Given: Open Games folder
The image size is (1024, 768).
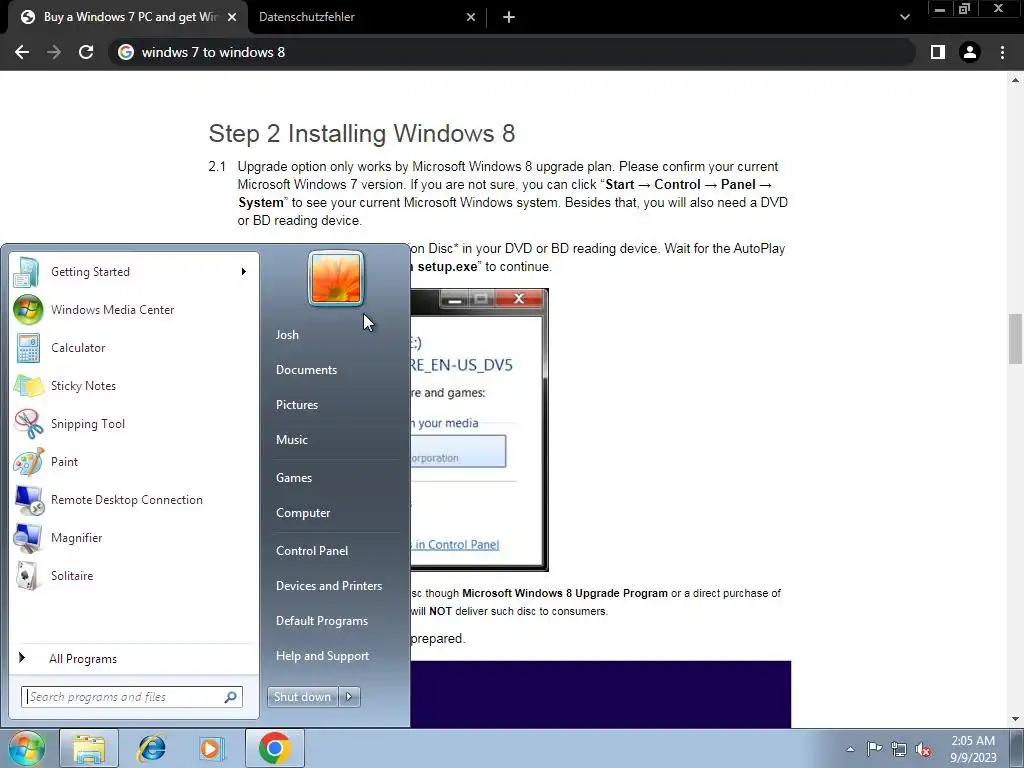Looking at the screenshot, I should 294,477.
